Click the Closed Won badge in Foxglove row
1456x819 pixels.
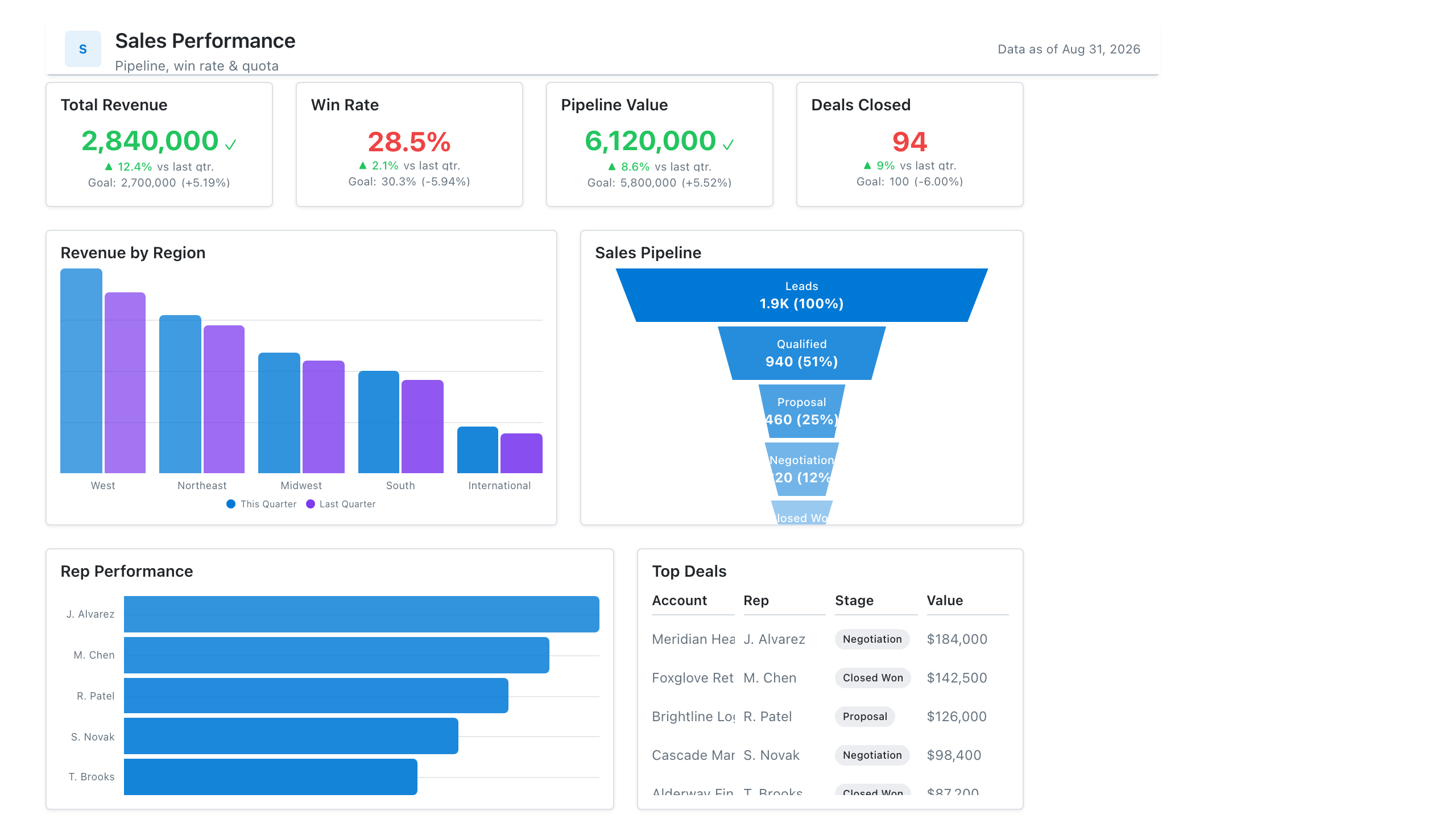click(x=873, y=678)
